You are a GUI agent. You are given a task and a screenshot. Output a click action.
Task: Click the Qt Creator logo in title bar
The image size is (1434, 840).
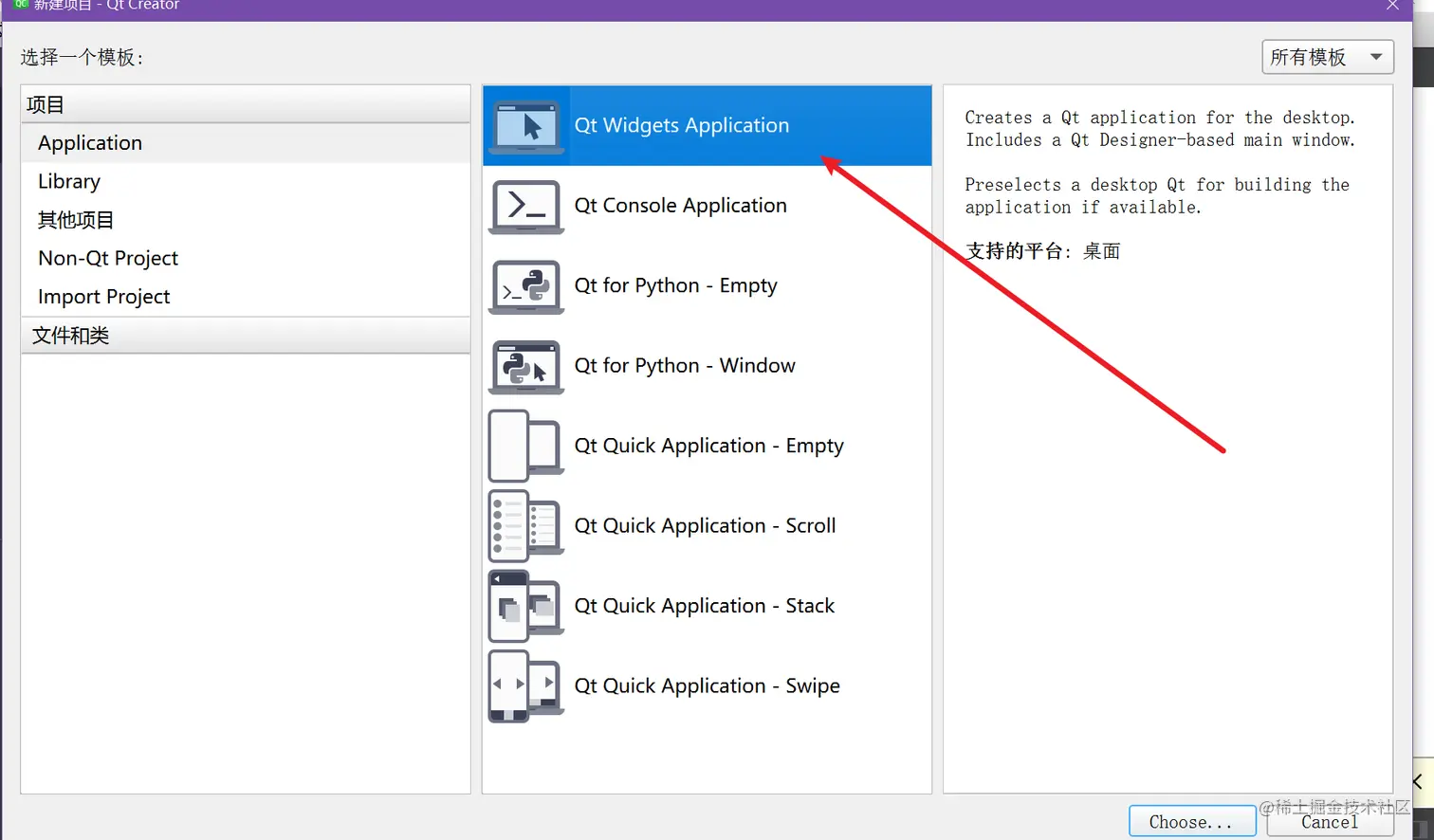pyautogui.click(x=21, y=5)
